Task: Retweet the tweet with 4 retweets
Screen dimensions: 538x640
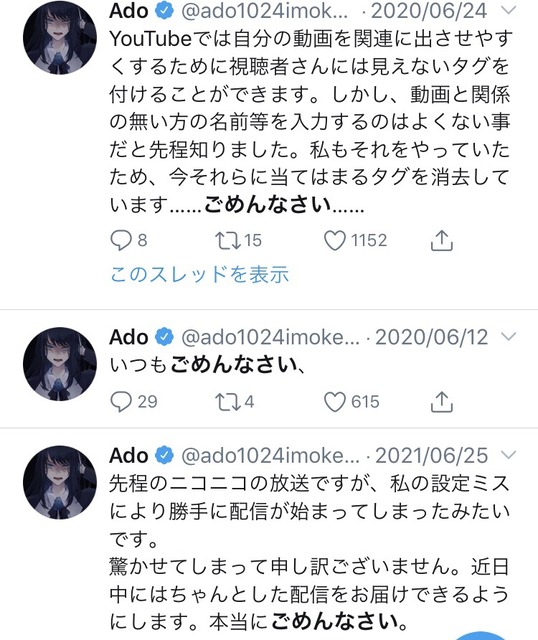Action: (x=228, y=402)
